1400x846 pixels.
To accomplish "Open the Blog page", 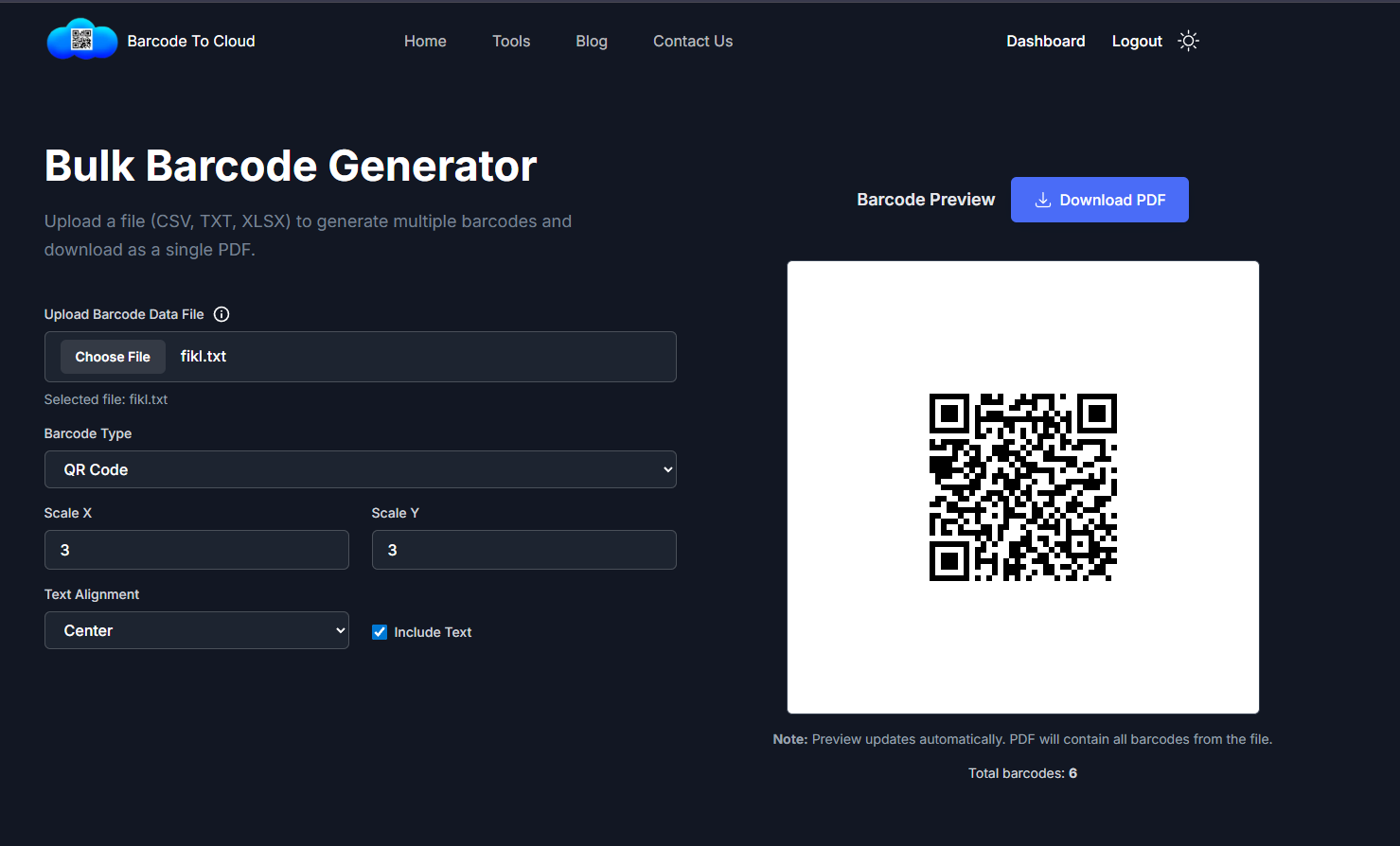I will [592, 41].
